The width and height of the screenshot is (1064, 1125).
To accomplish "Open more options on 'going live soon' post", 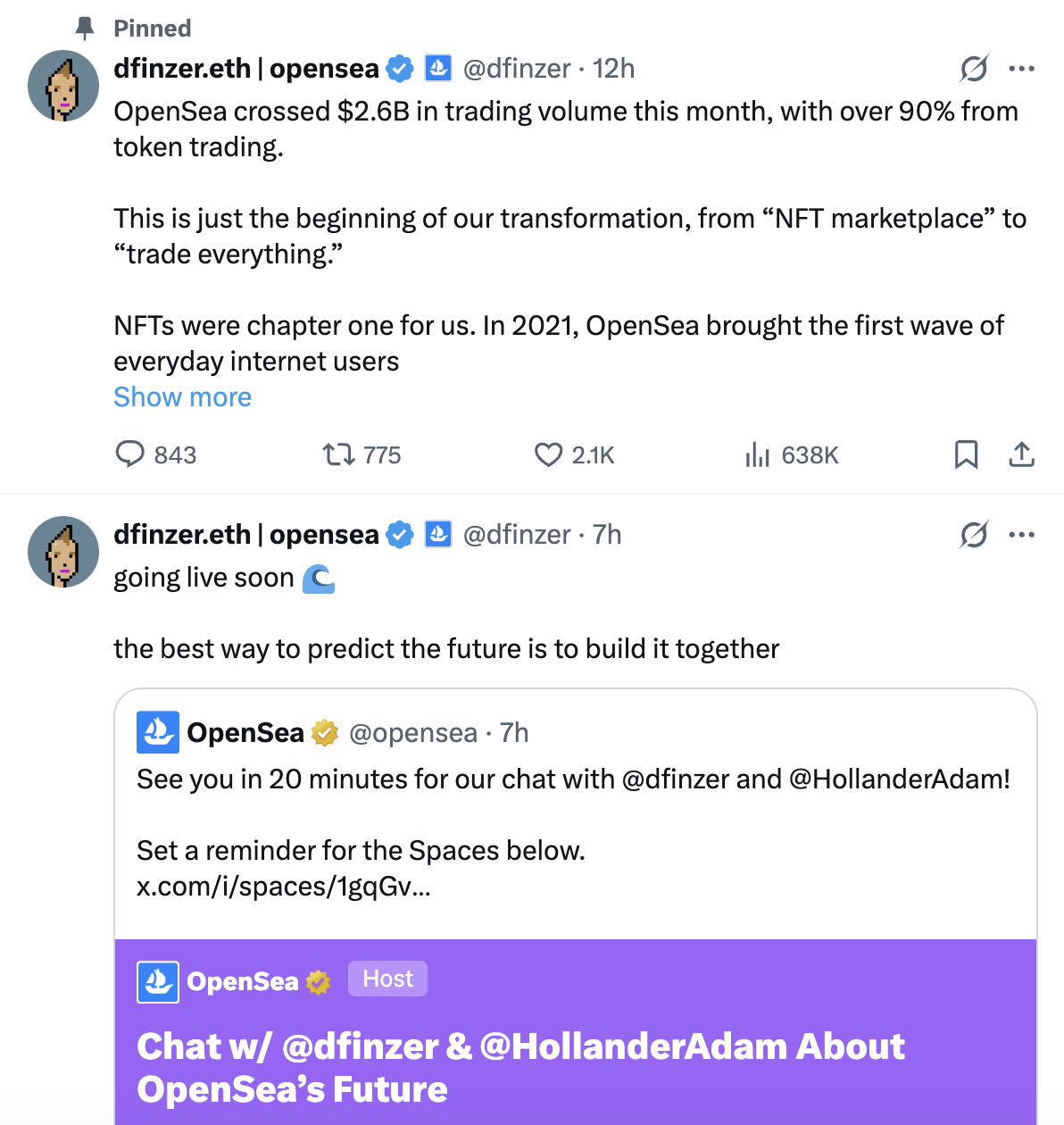I will (1021, 535).
